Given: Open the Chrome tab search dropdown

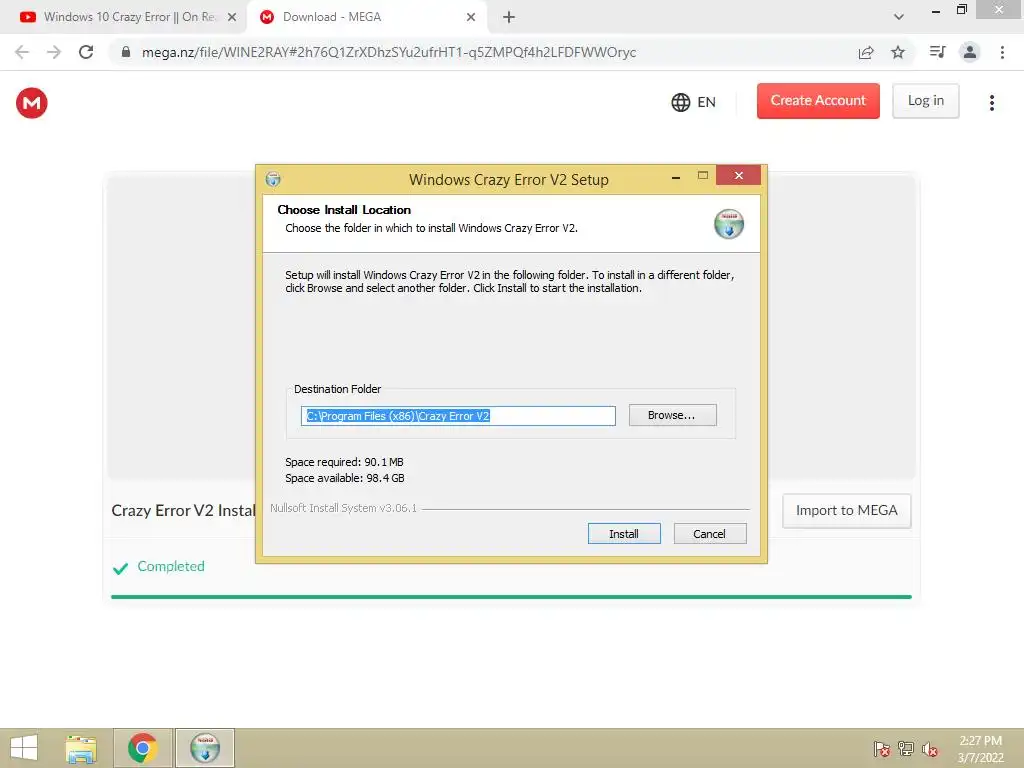Looking at the screenshot, I should [899, 17].
